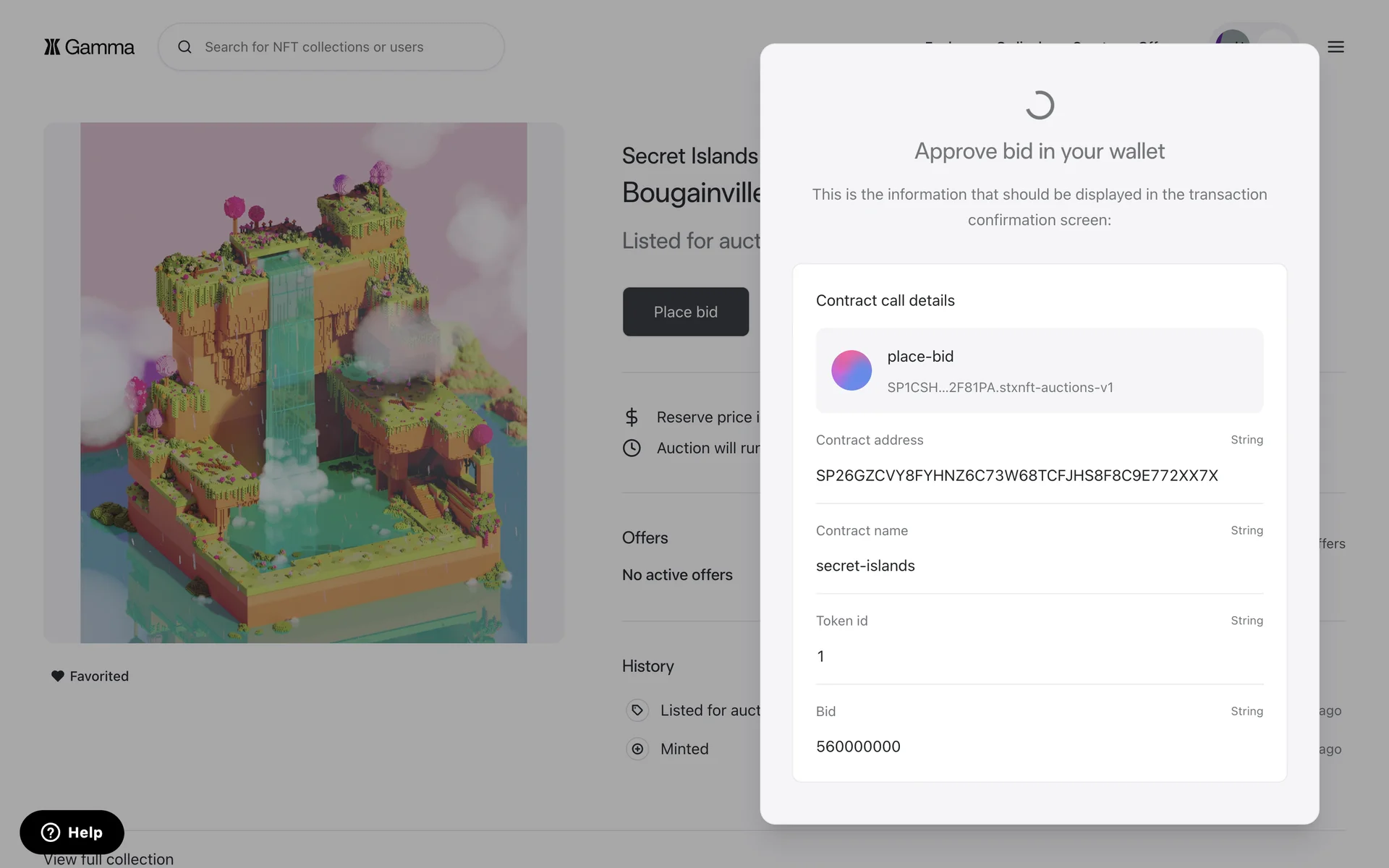
Task: Click the place-bid gradient avatar
Action: (851, 370)
